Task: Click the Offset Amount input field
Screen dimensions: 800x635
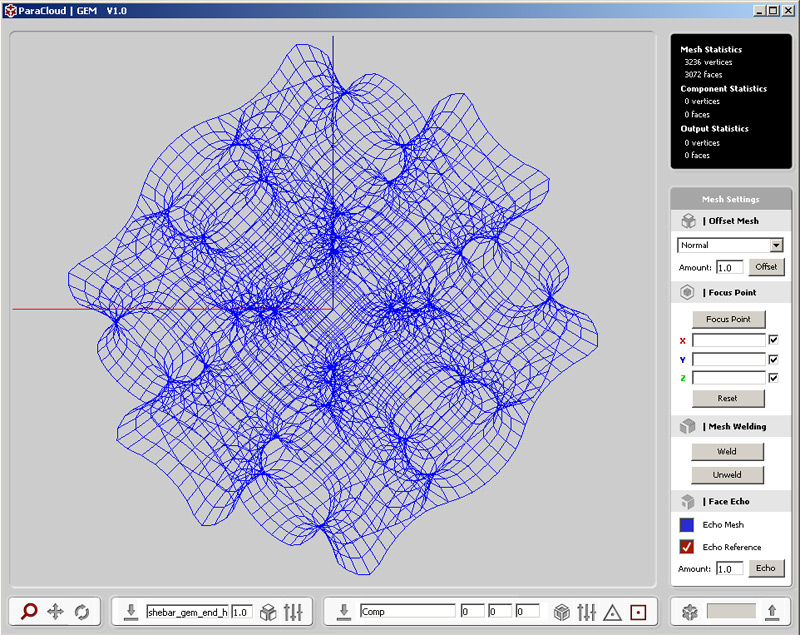Action: 729,268
